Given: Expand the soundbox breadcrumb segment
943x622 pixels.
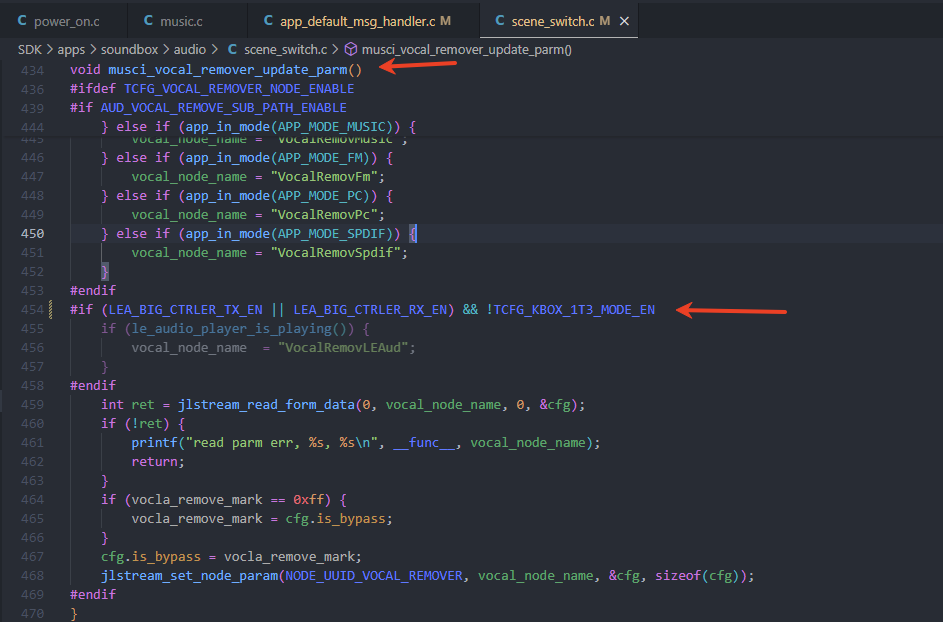Looking at the screenshot, I should [129, 49].
